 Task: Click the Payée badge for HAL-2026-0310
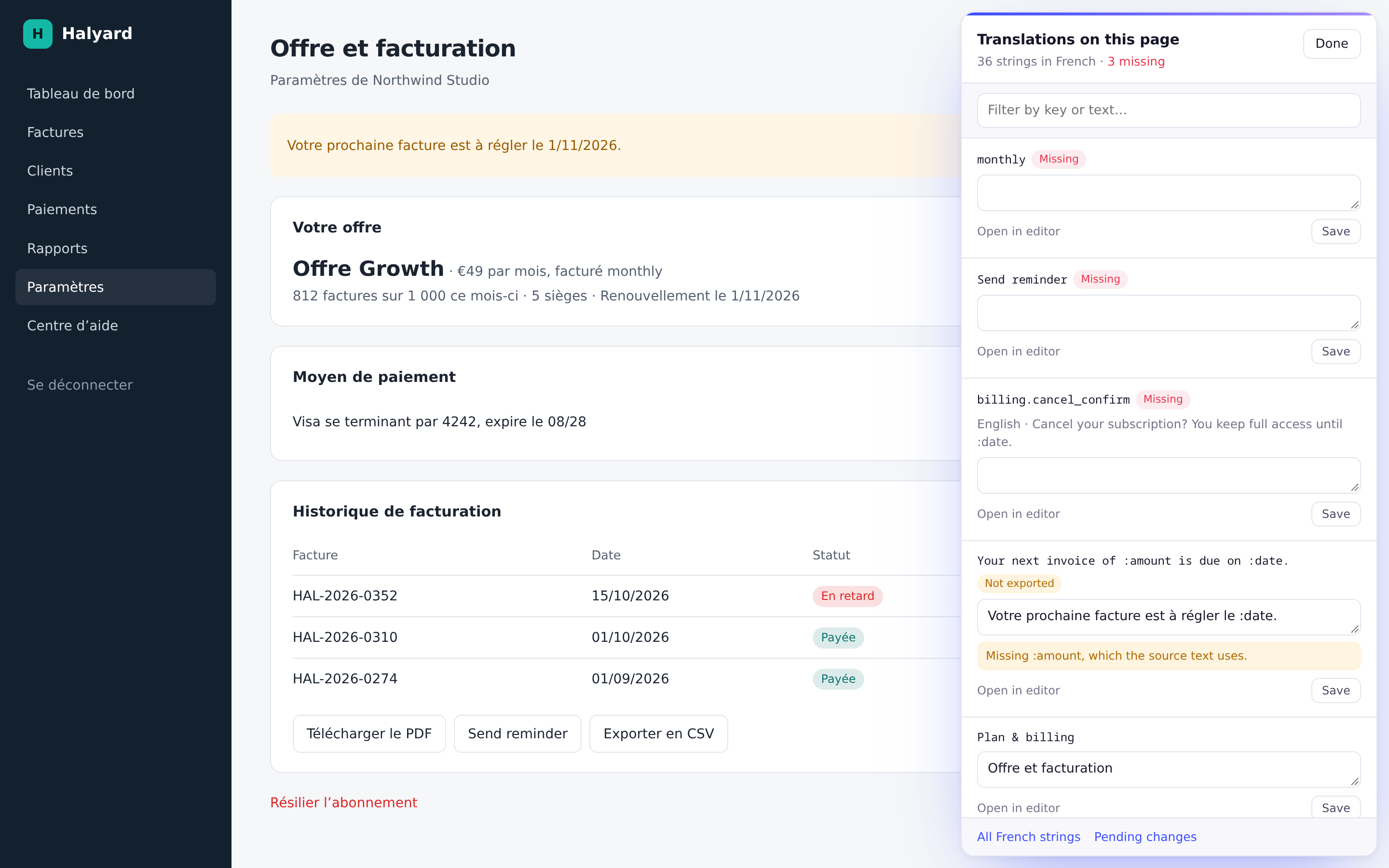838,637
